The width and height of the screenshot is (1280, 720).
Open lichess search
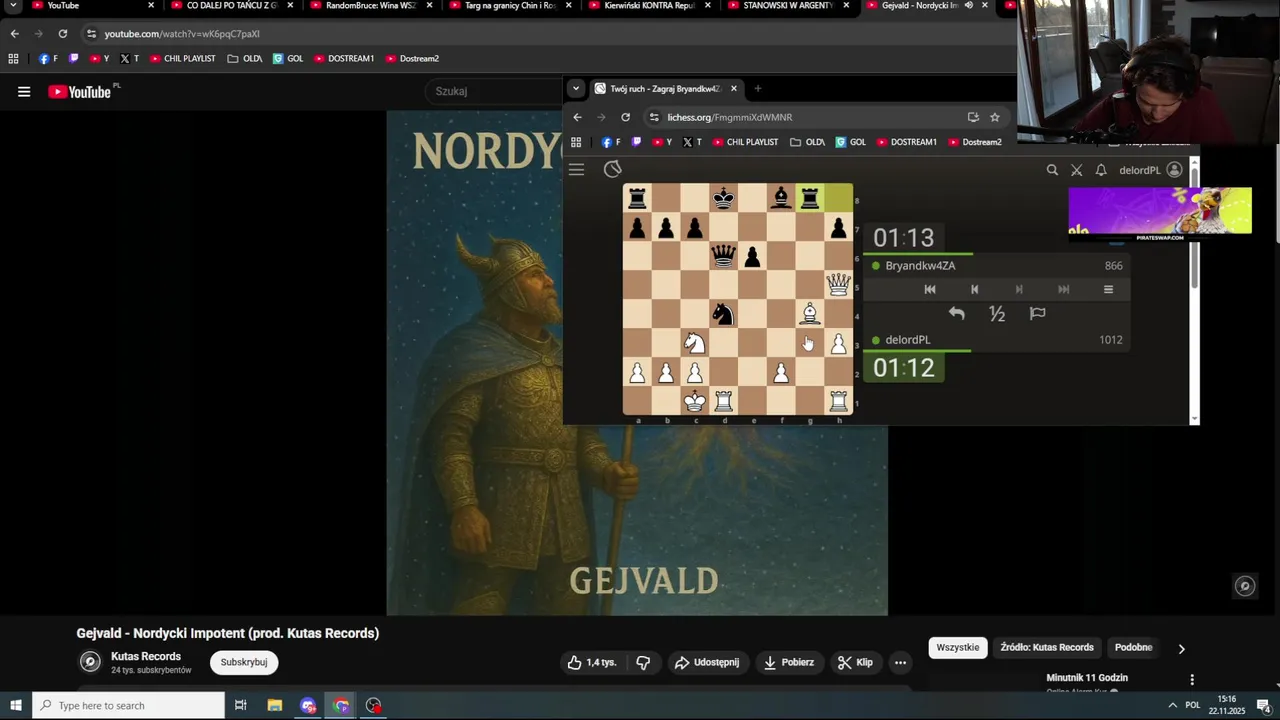click(x=1052, y=170)
